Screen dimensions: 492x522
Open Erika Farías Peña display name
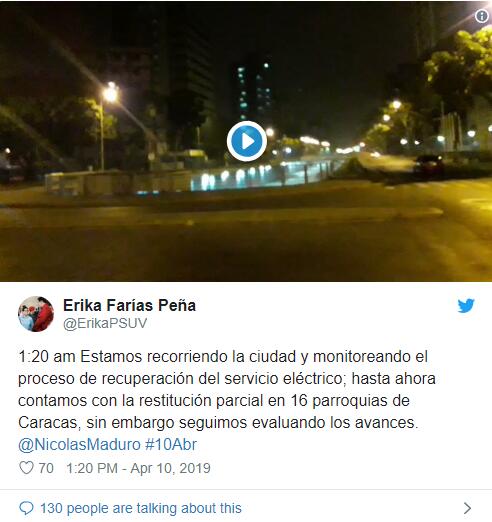click(x=129, y=305)
